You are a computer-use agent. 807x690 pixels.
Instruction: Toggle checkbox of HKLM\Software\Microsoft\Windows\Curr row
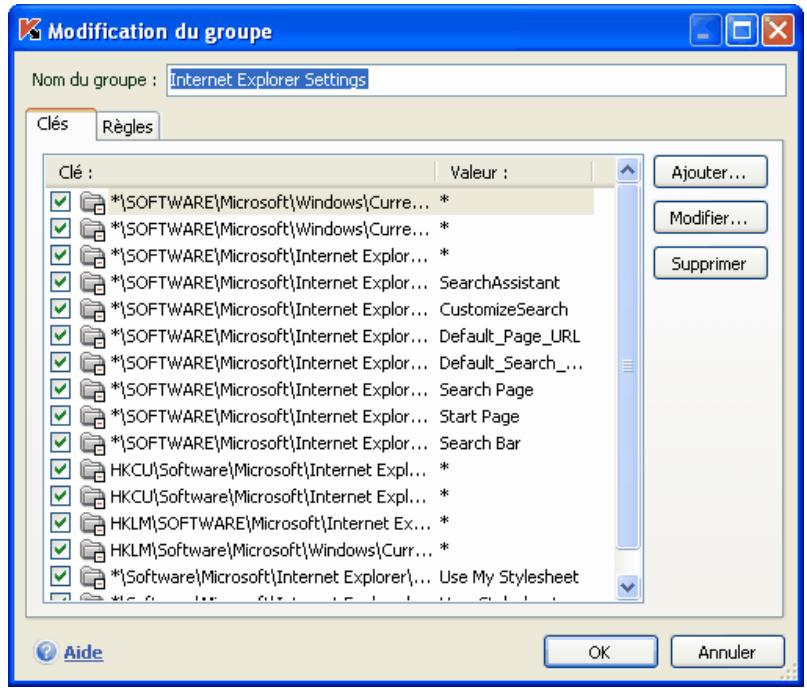pos(60,549)
